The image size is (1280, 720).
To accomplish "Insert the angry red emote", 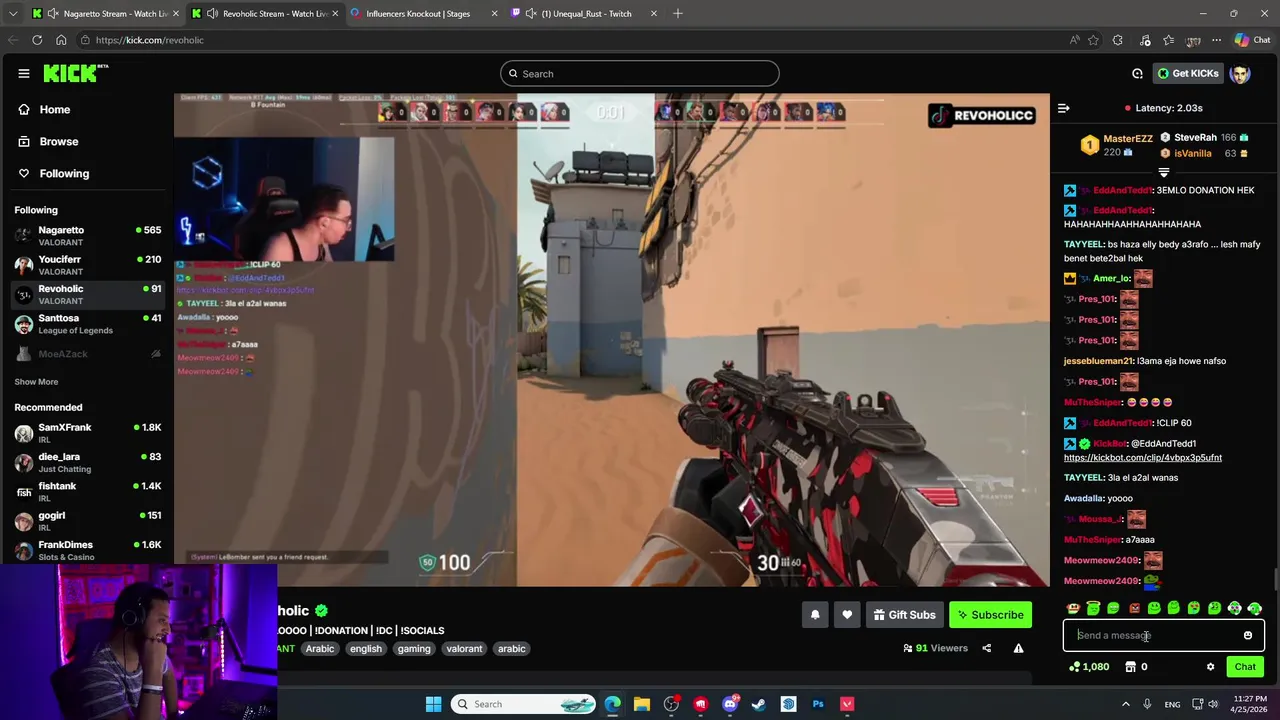I will click(x=1134, y=608).
